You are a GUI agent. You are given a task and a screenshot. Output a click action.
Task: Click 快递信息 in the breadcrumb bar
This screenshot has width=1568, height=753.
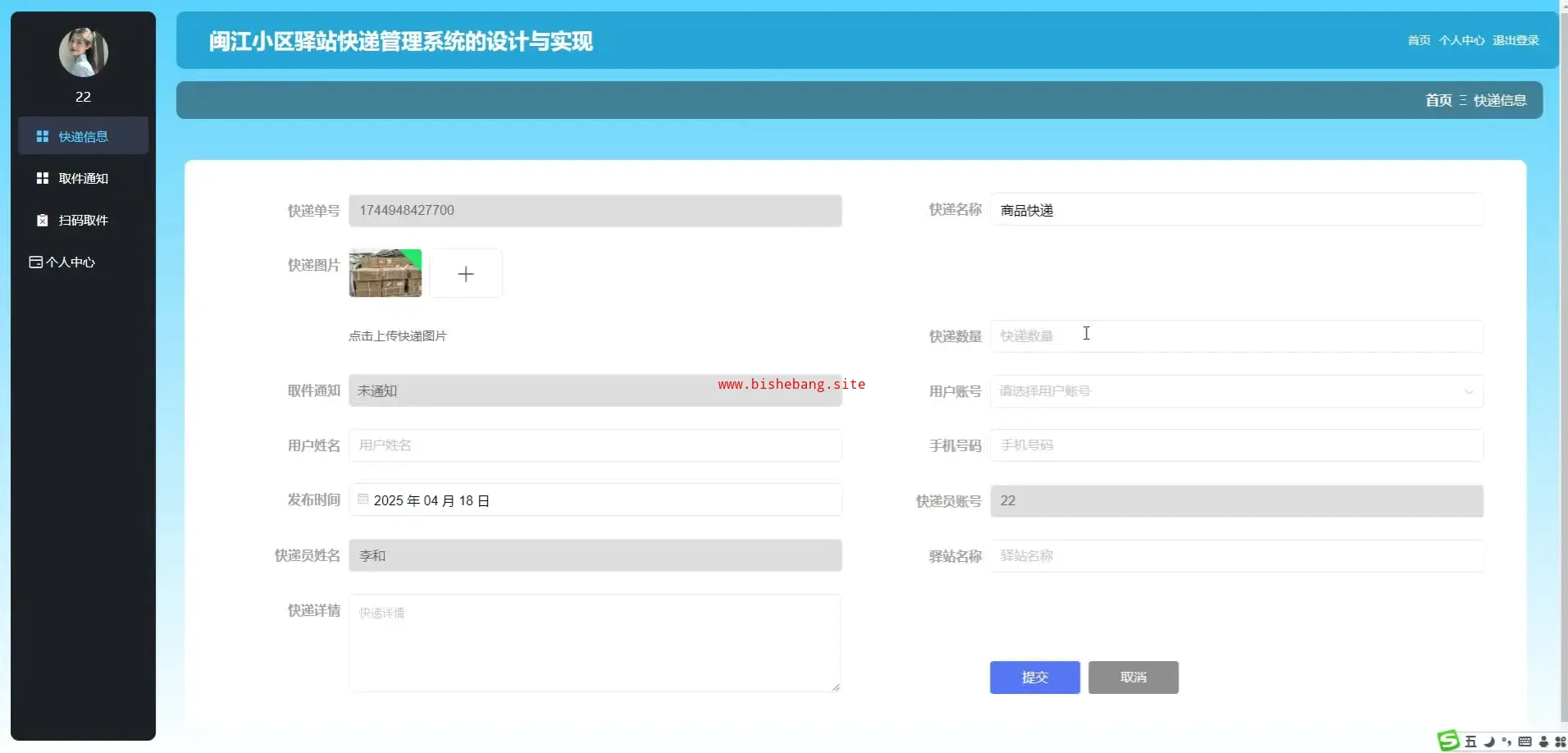[x=1500, y=100]
